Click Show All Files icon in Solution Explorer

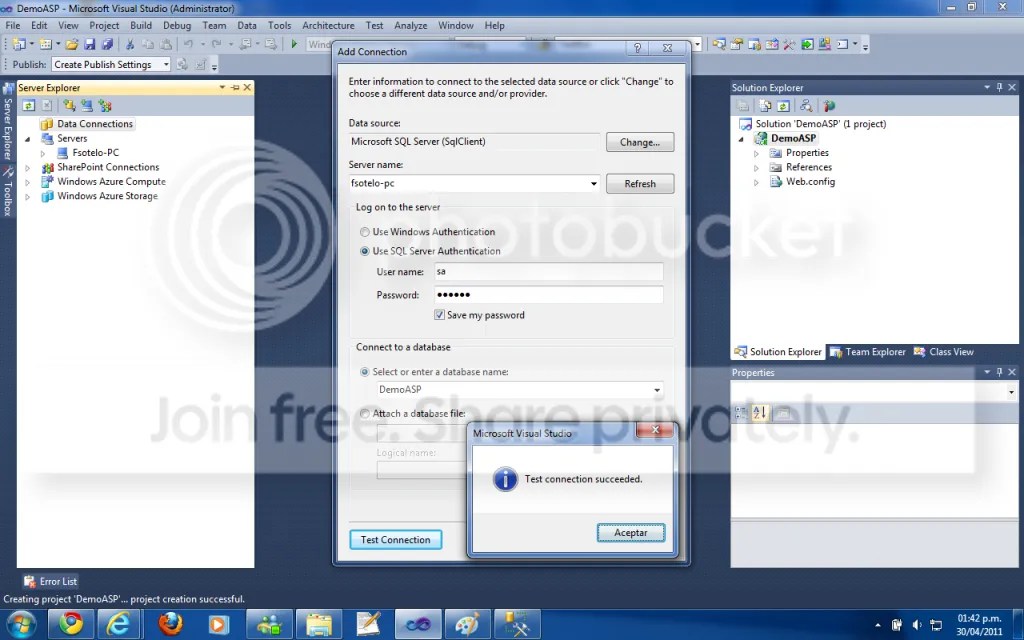point(765,105)
